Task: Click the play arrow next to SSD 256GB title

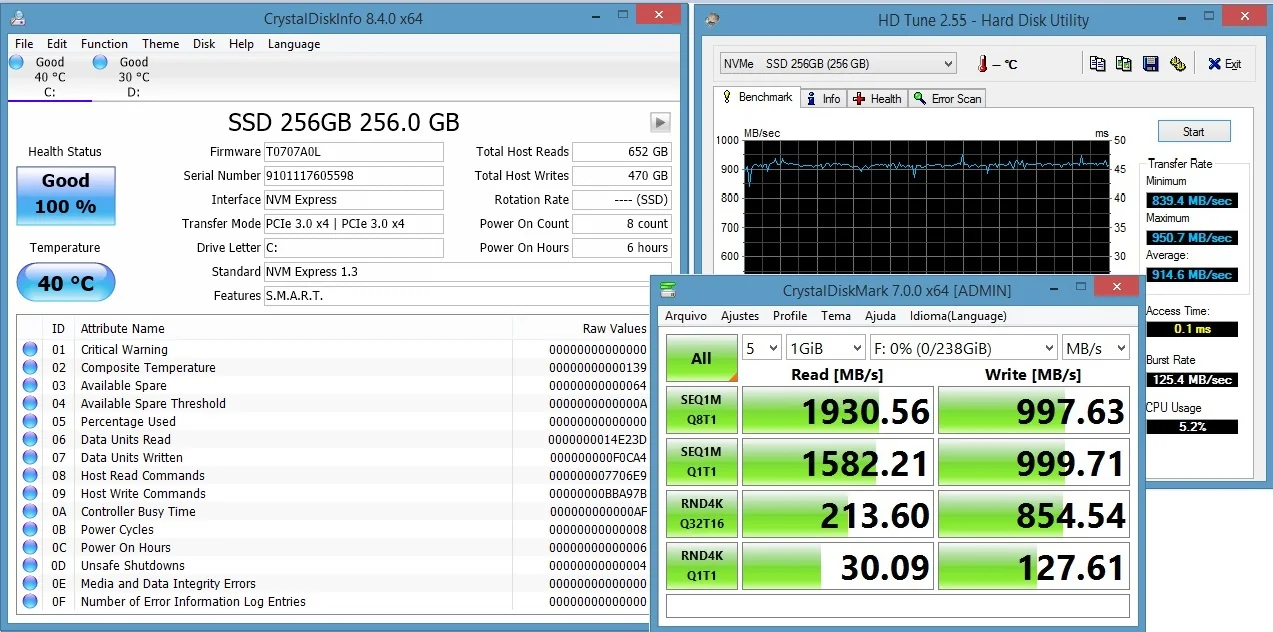Action: tap(660, 122)
